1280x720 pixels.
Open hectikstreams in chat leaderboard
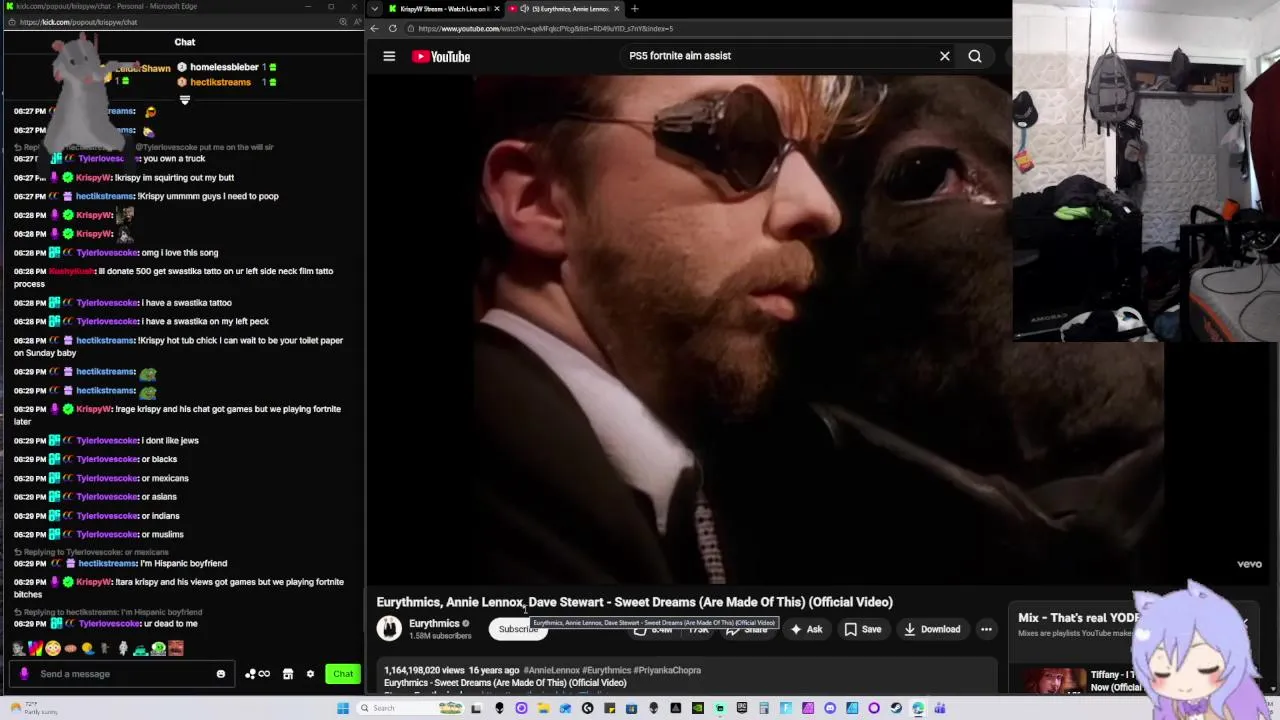(220, 82)
